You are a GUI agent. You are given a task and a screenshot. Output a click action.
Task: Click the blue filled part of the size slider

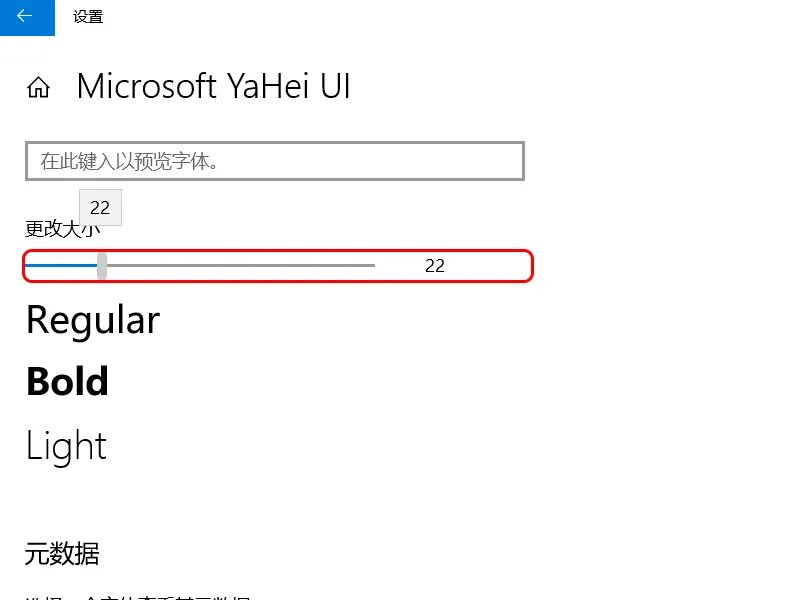pyautogui.click(x=60, y=266)
